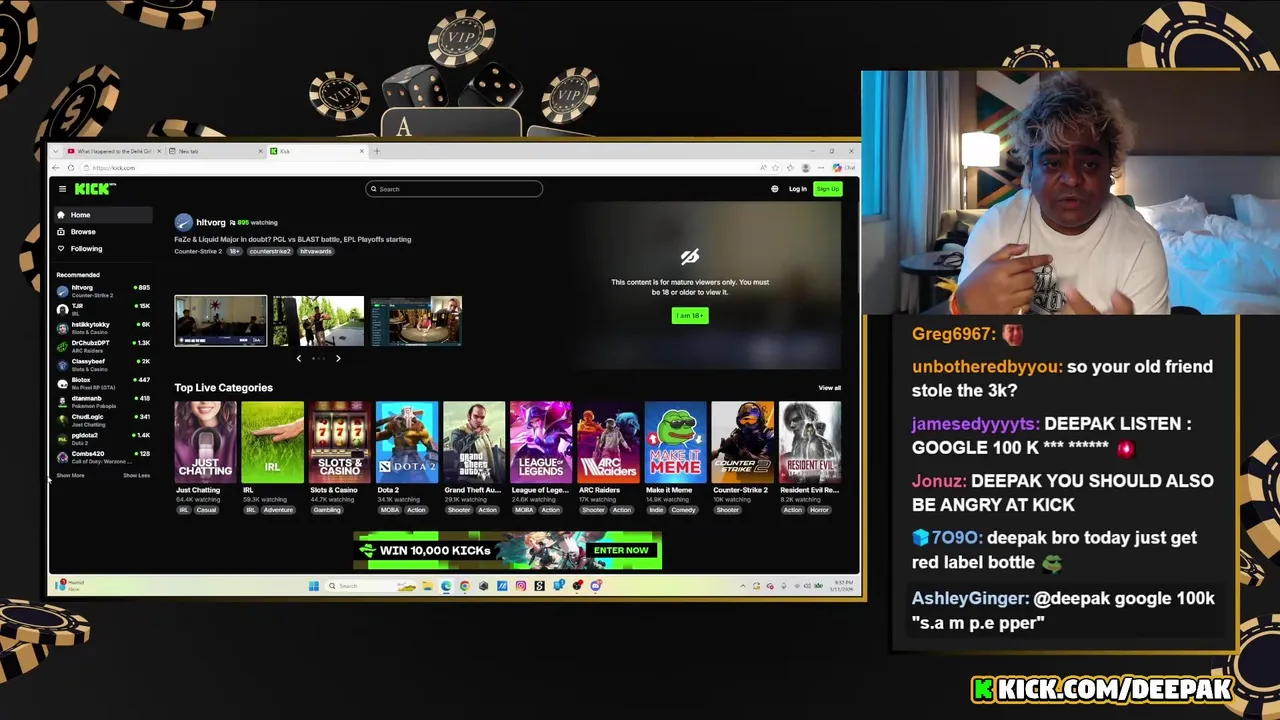
Task: Open Biotox recommended channel
Action: 103,383
